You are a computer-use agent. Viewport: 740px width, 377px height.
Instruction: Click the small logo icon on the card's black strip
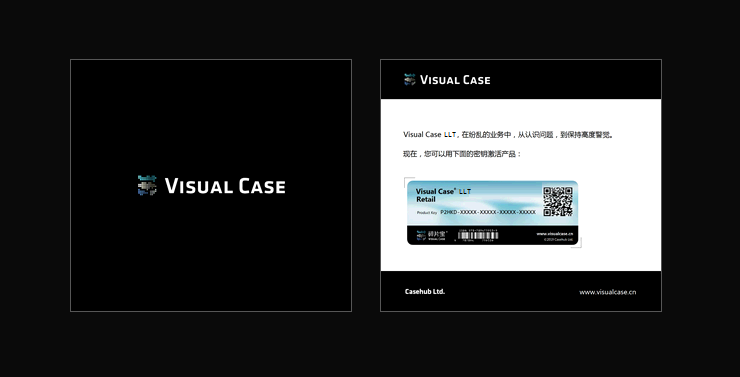tap(421, 235)
